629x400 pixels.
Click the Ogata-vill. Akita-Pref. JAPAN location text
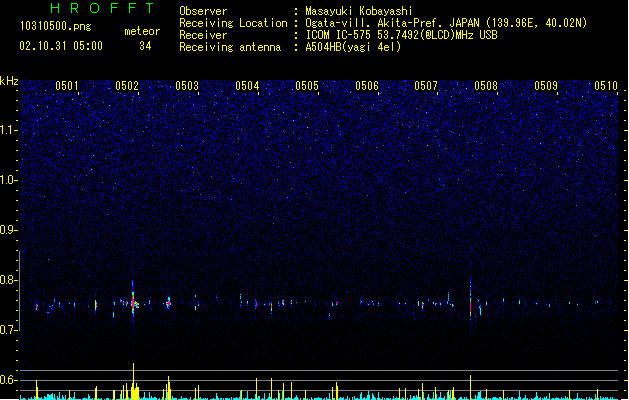pos(446,23)
